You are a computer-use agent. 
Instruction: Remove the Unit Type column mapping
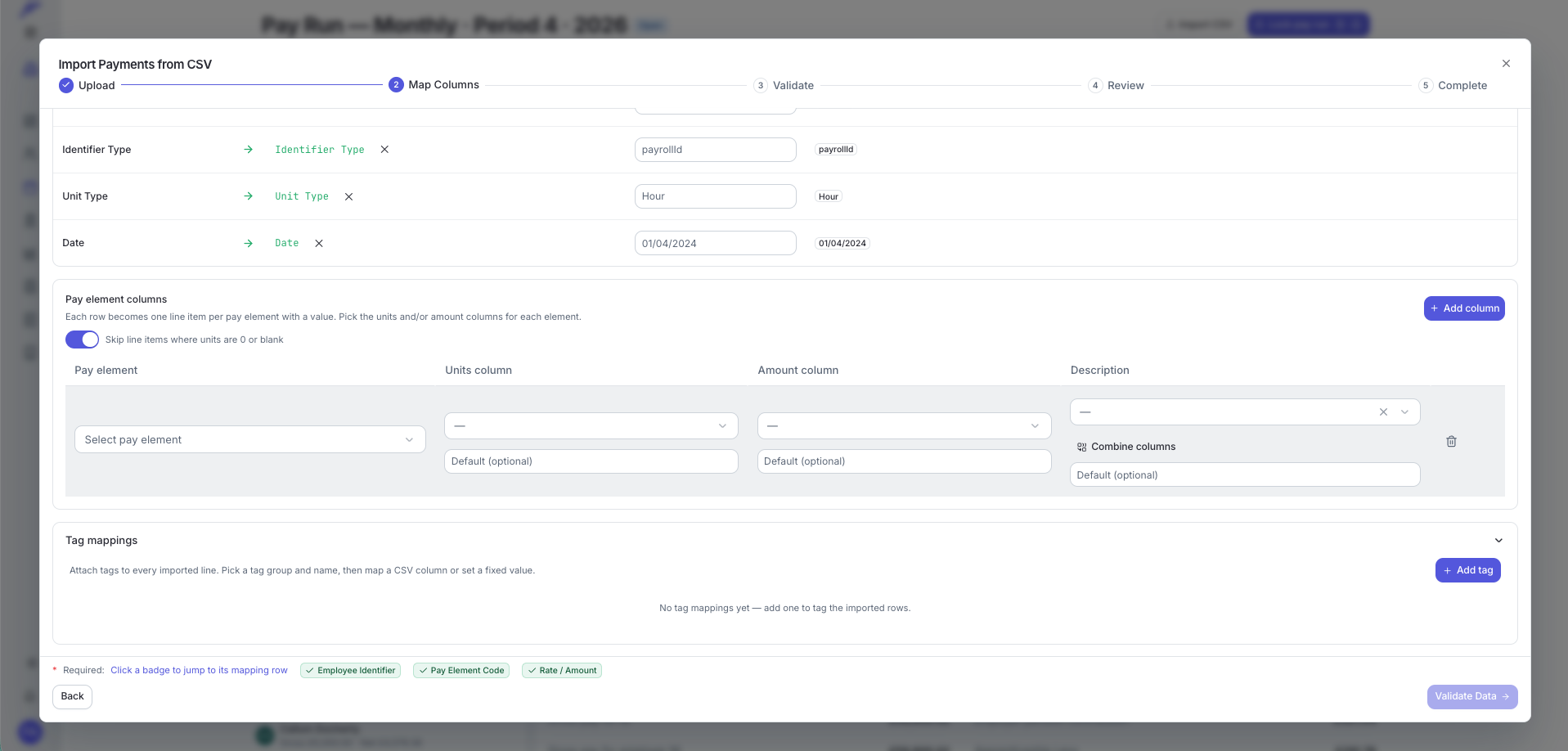point(348,196)
